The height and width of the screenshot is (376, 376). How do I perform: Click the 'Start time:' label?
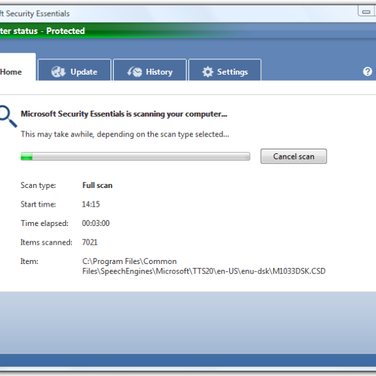(x=38, y=204)
